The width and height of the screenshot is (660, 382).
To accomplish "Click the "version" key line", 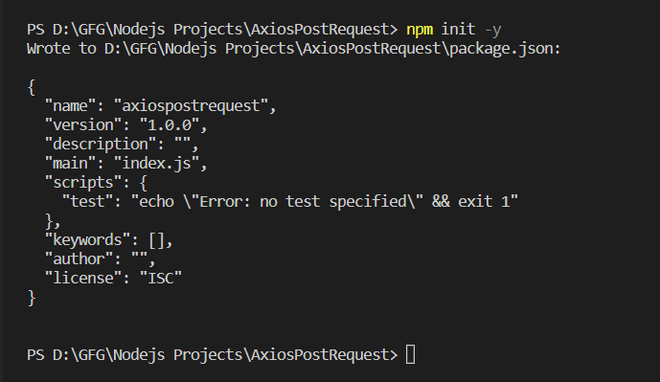I will 126,125.
